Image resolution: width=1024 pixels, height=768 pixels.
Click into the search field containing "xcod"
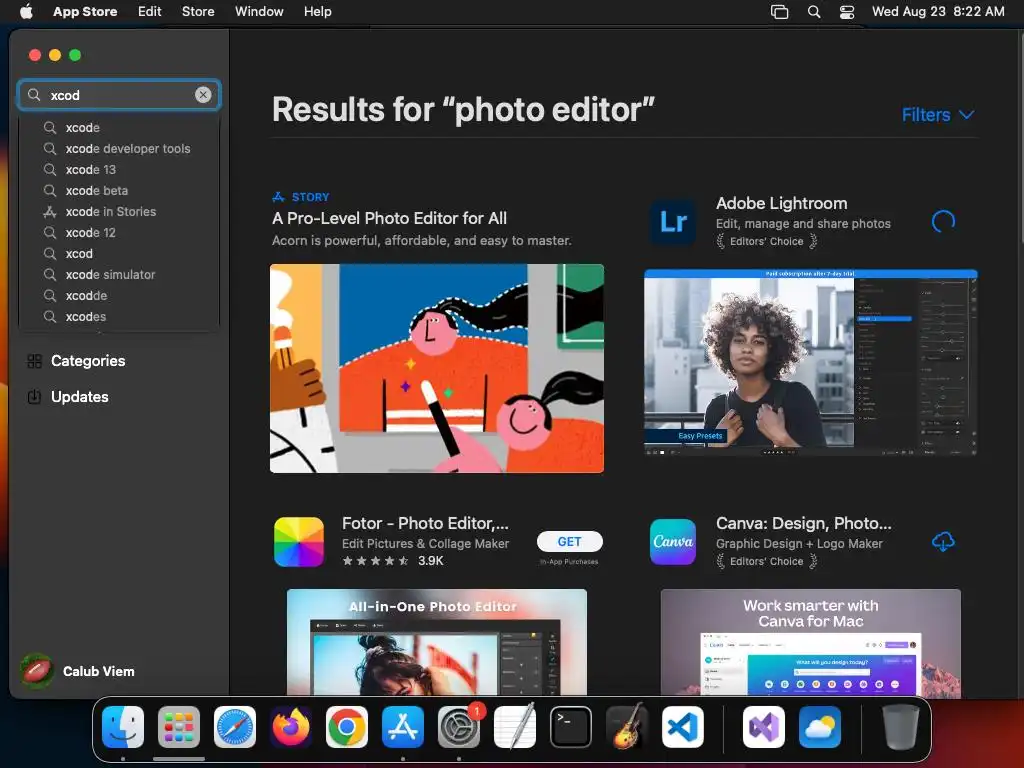(x=119, y=95)
